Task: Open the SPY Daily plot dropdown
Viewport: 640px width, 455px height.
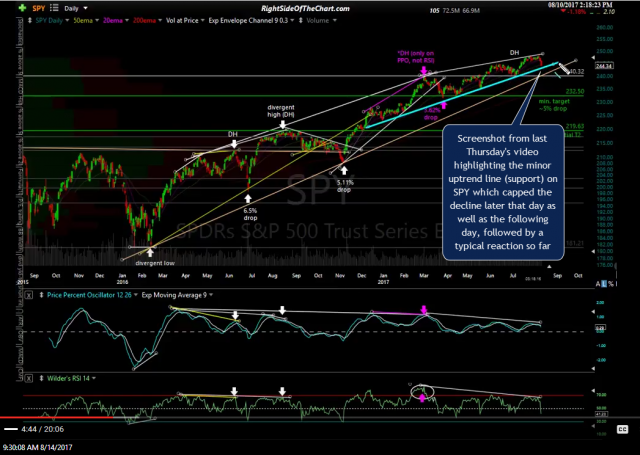Action: click(x=67, y=20)
